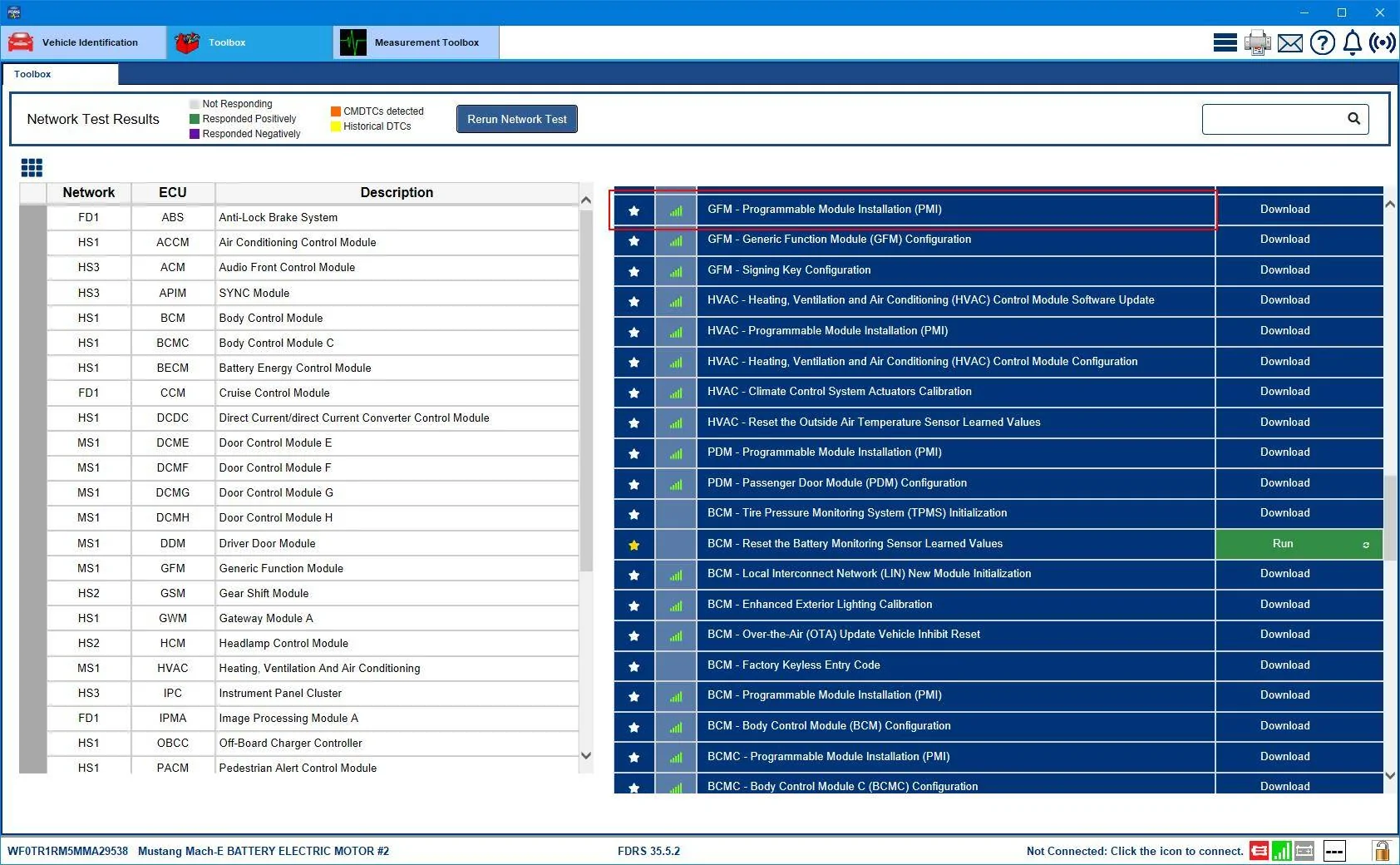The height and width of the screenshot is (865, 1400).
Task: Download HVAC Control Module Software Update
Action: pyautogui.click(x=1284, y=300)
